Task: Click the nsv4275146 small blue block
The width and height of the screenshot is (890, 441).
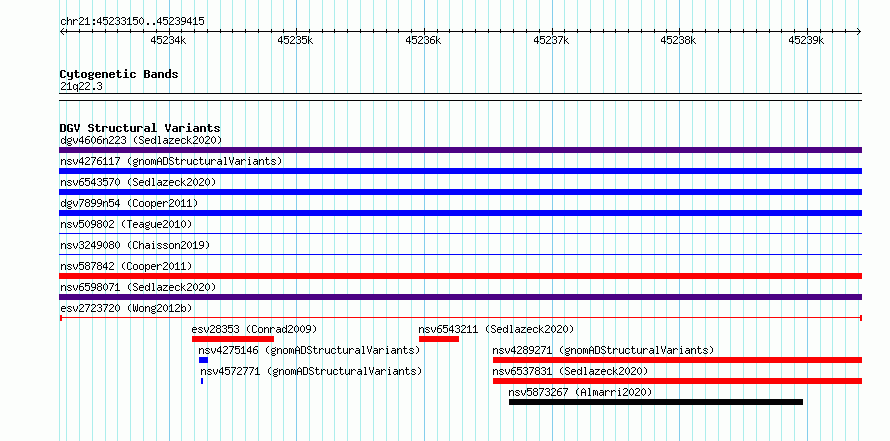Action: pyautogui.click(x=203, y=360)
